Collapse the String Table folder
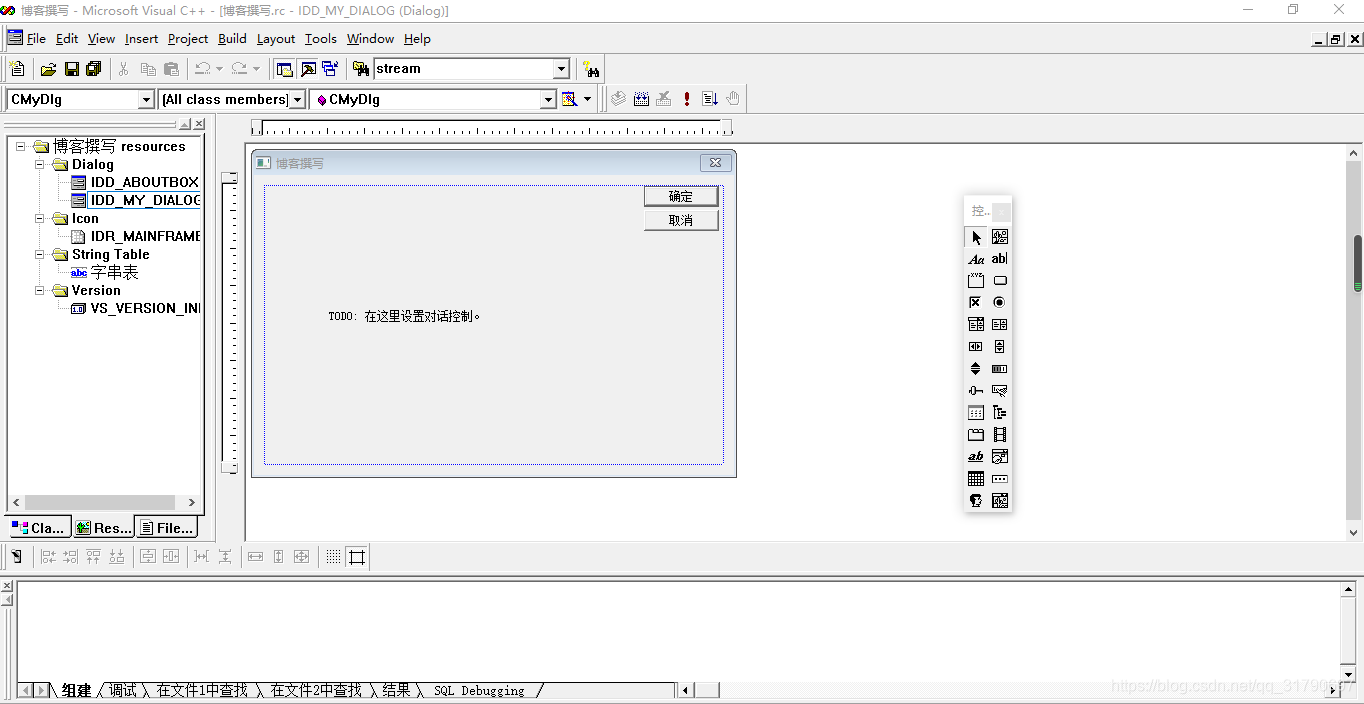The width and height of the screenshot is (1364, 704). pos(39,254)
